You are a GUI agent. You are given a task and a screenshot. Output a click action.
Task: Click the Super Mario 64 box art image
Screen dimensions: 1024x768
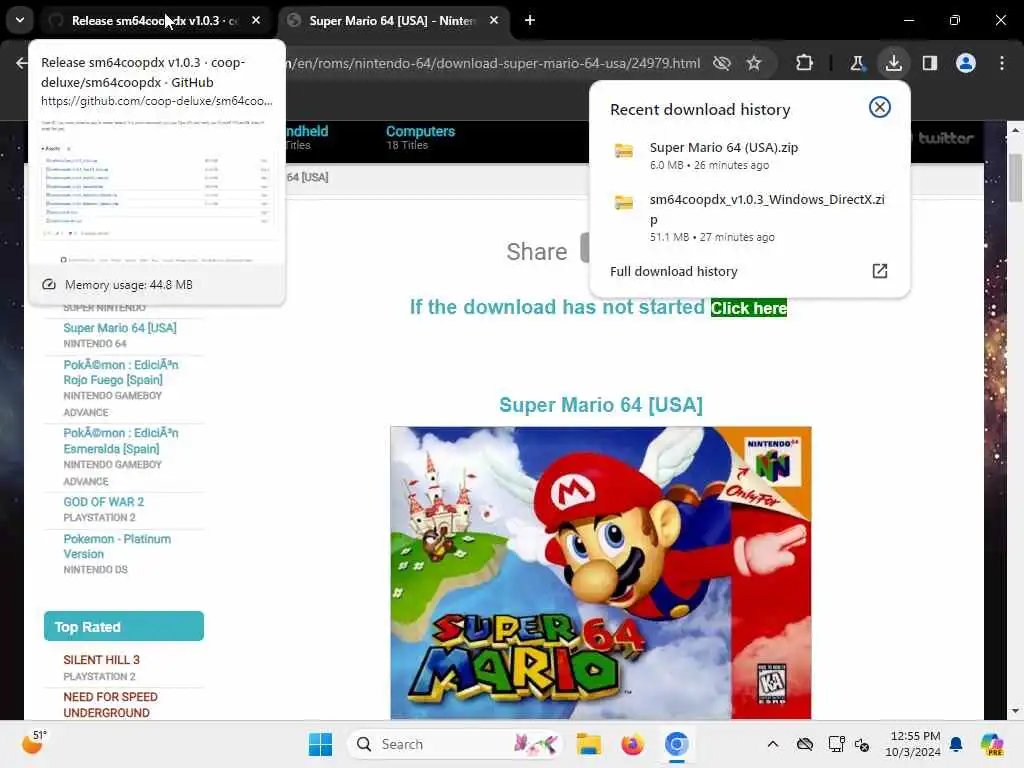click(x=601, y=573)
